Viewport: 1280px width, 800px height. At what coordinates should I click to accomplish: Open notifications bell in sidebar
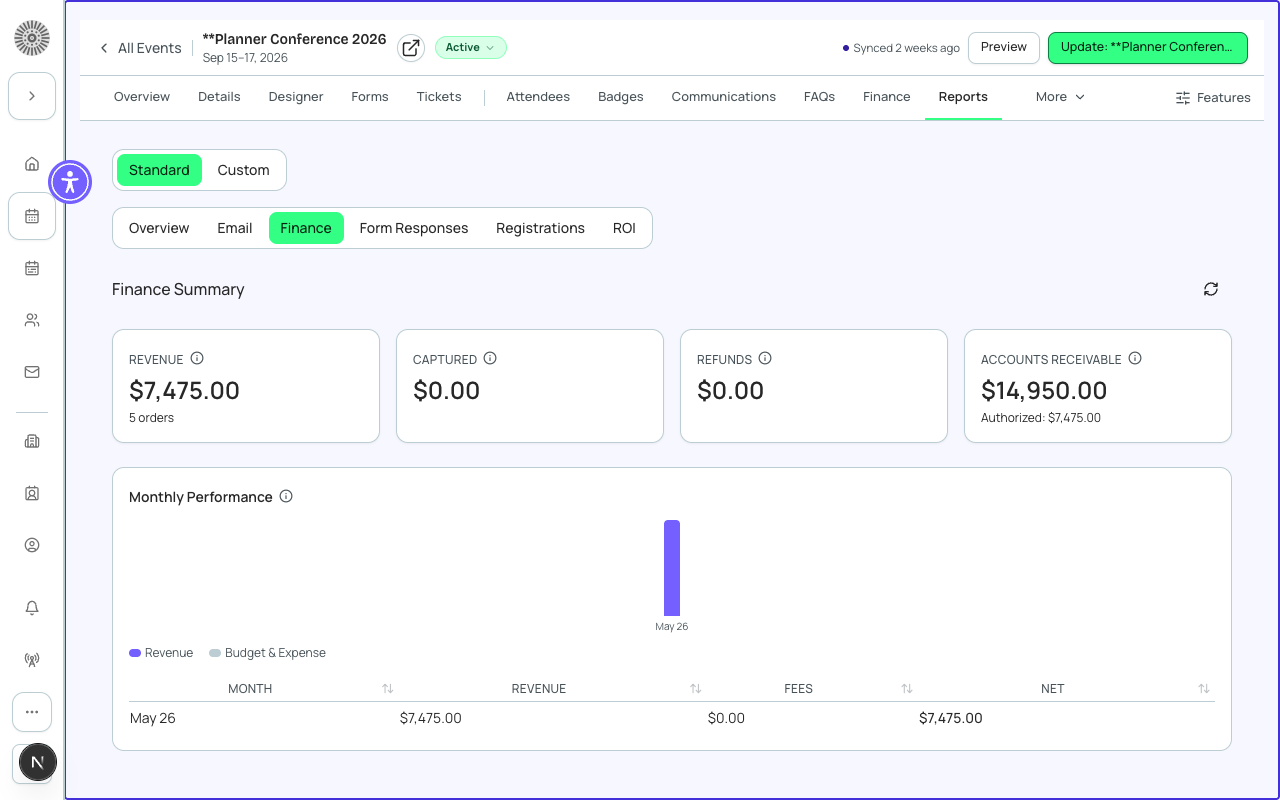point(32,608)
